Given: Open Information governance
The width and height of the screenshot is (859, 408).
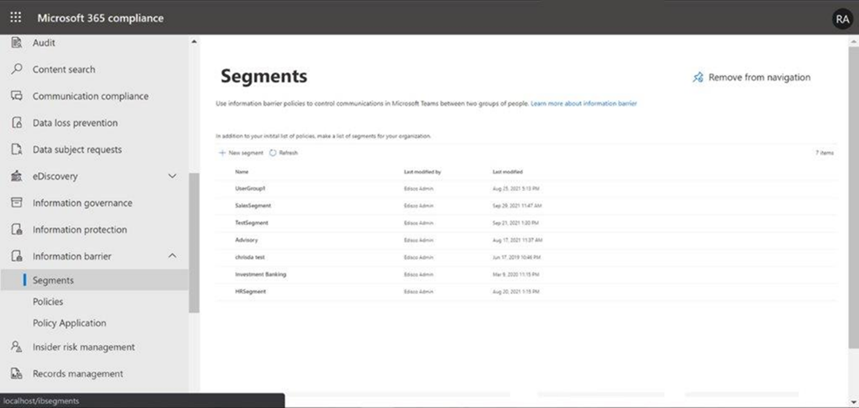Looking at the screenshot, I should point(82,203).
